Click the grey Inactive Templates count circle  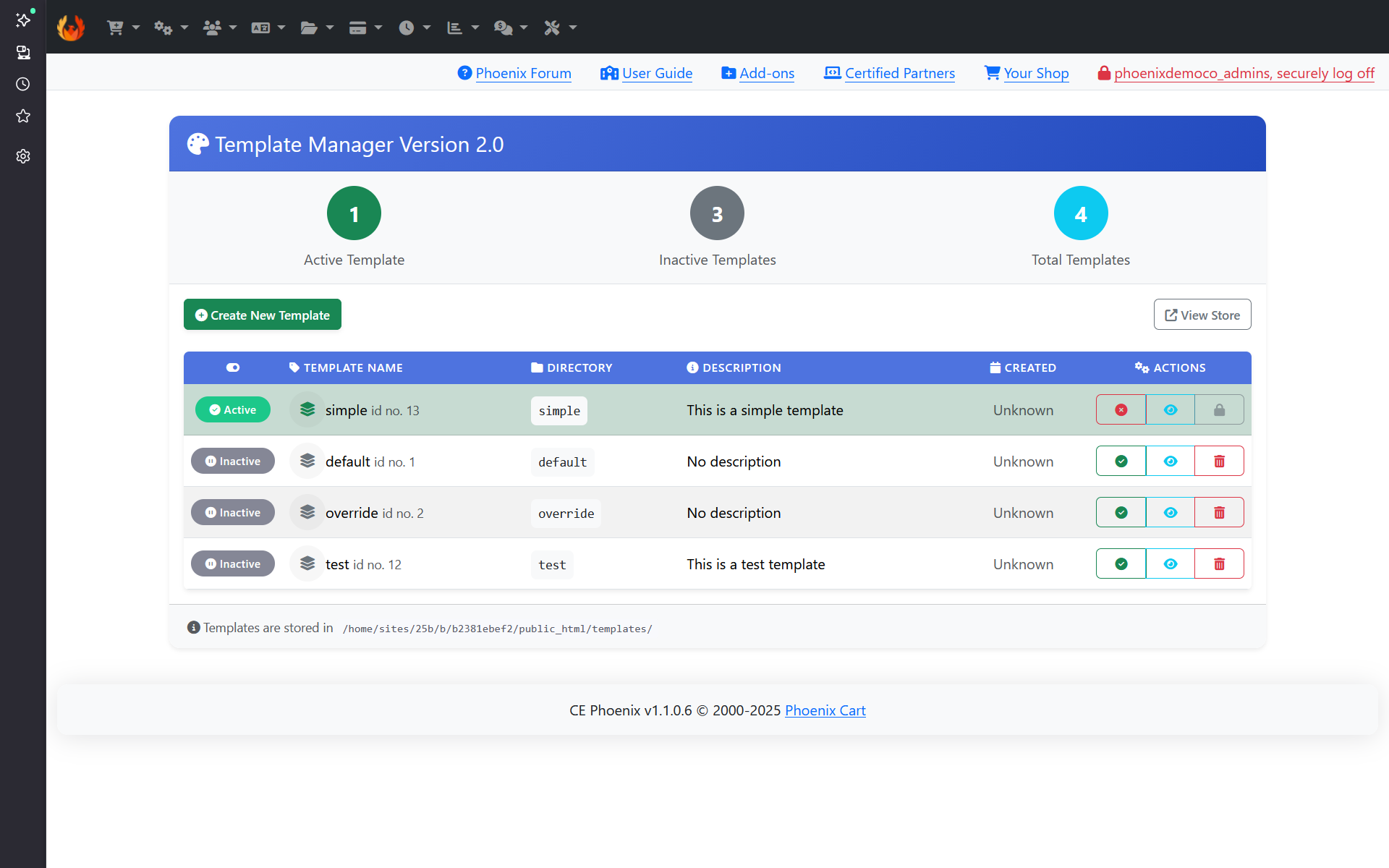pyautogui.click(x=717, y=213)
